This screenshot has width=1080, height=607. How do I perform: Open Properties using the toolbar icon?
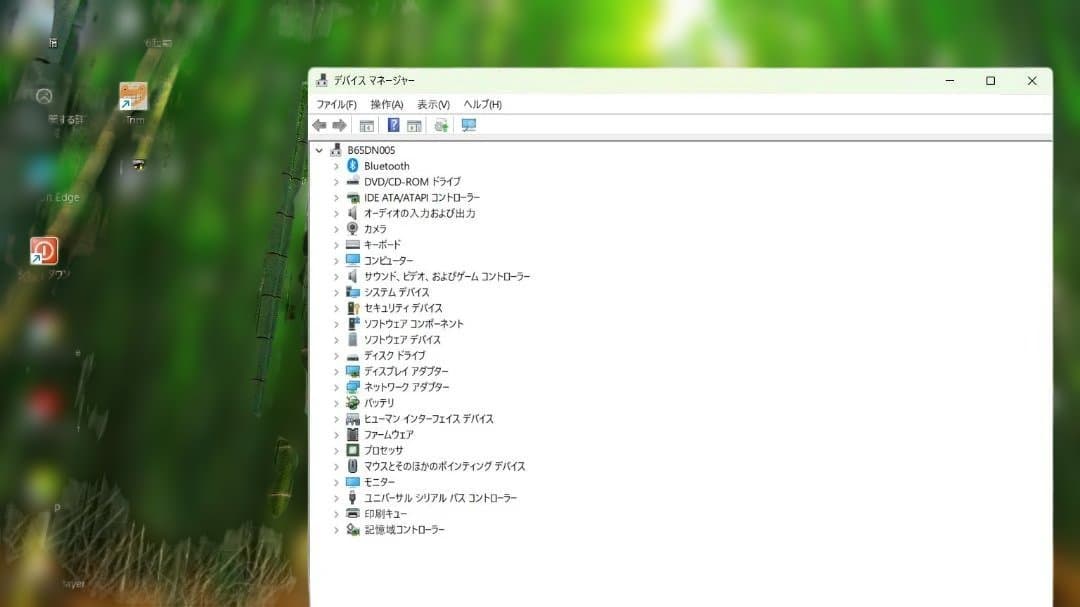pos(415,124)
